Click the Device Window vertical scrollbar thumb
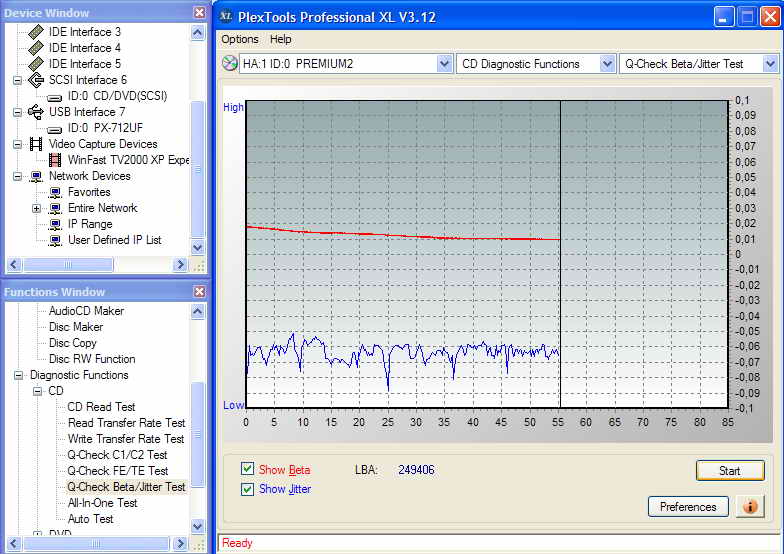This screenshot has width=784, height=554. [x=198, y=170]
